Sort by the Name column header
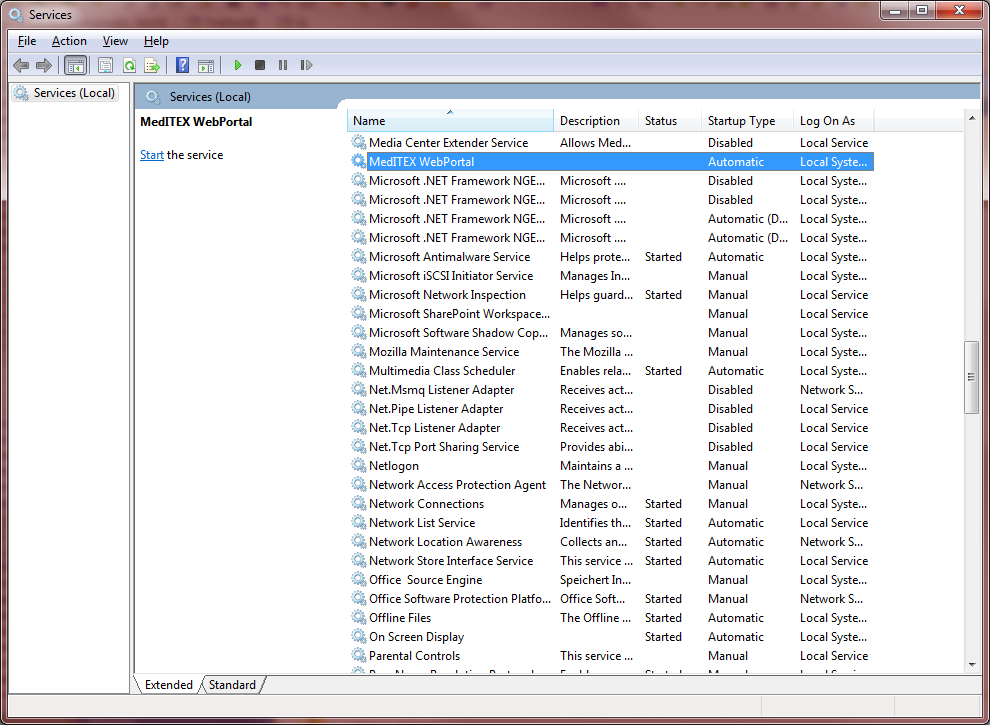 click(450, 121)
